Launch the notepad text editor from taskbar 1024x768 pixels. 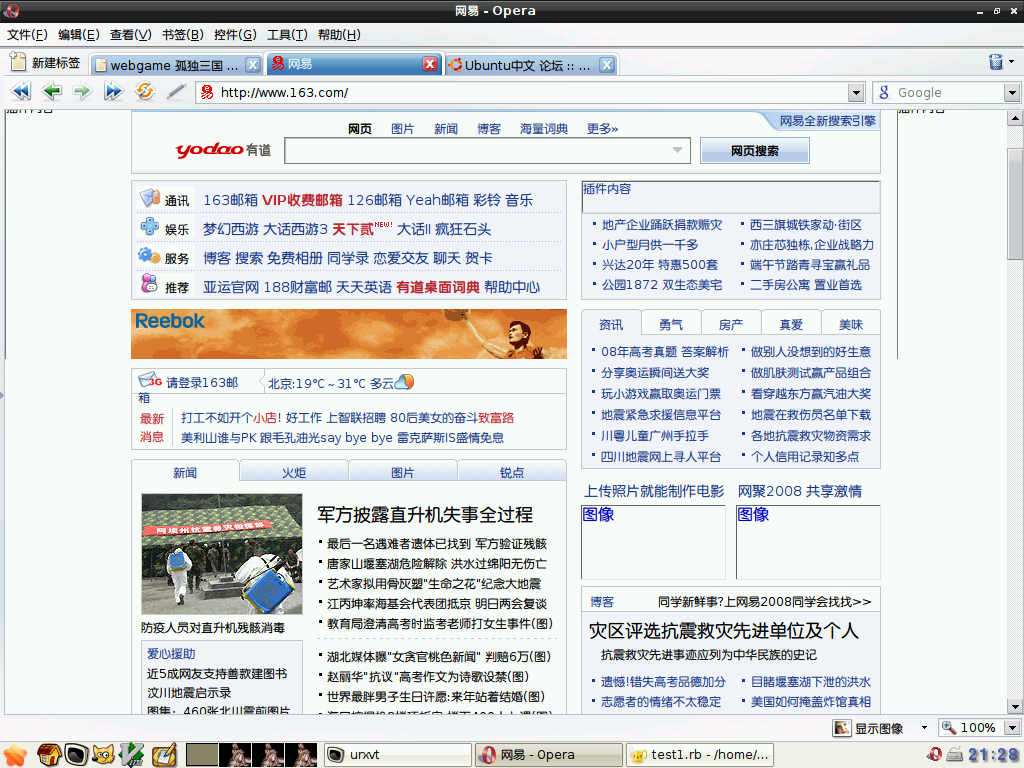[164, 755]
